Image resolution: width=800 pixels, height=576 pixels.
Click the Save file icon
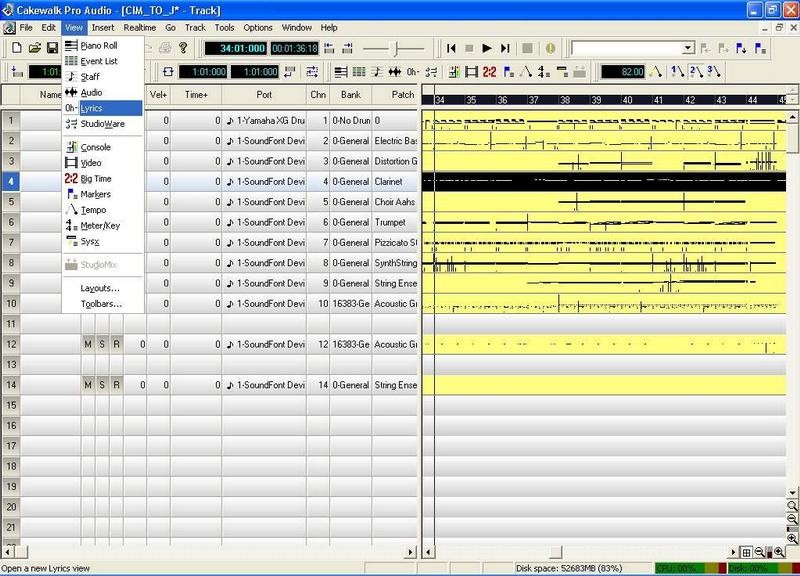(x=52, y=48)
